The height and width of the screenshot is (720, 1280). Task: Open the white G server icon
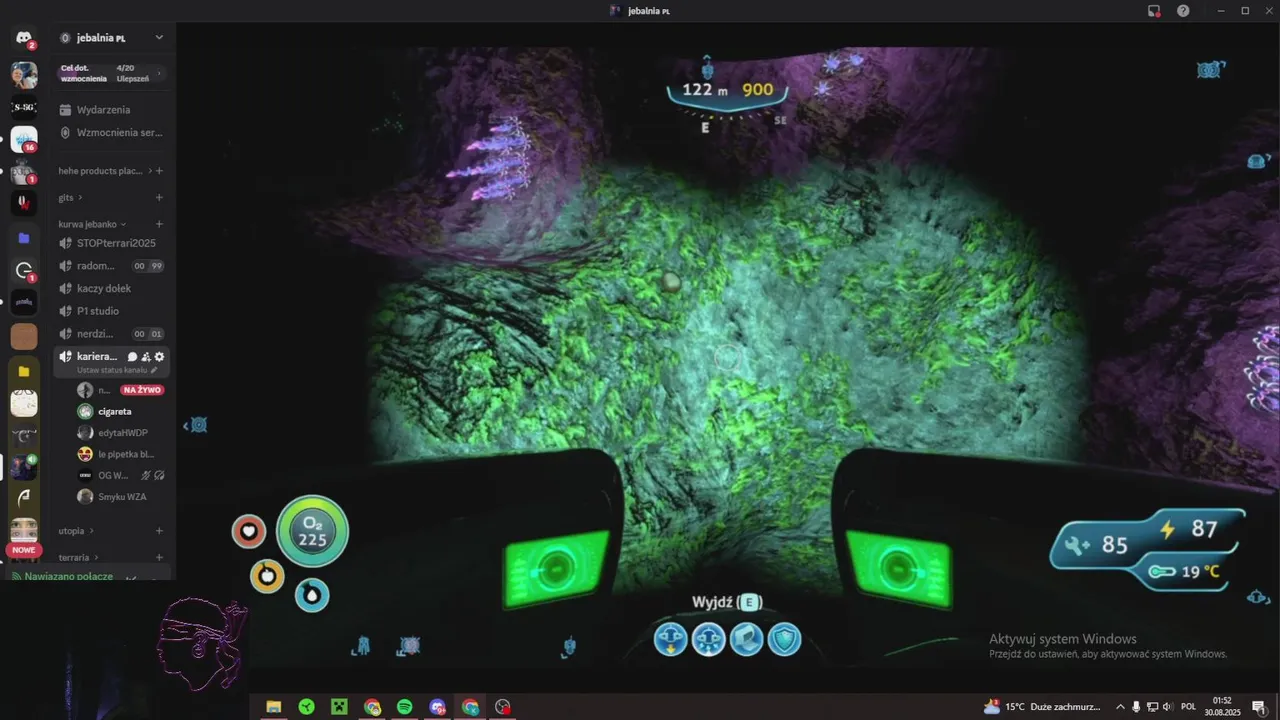point(24,270)
